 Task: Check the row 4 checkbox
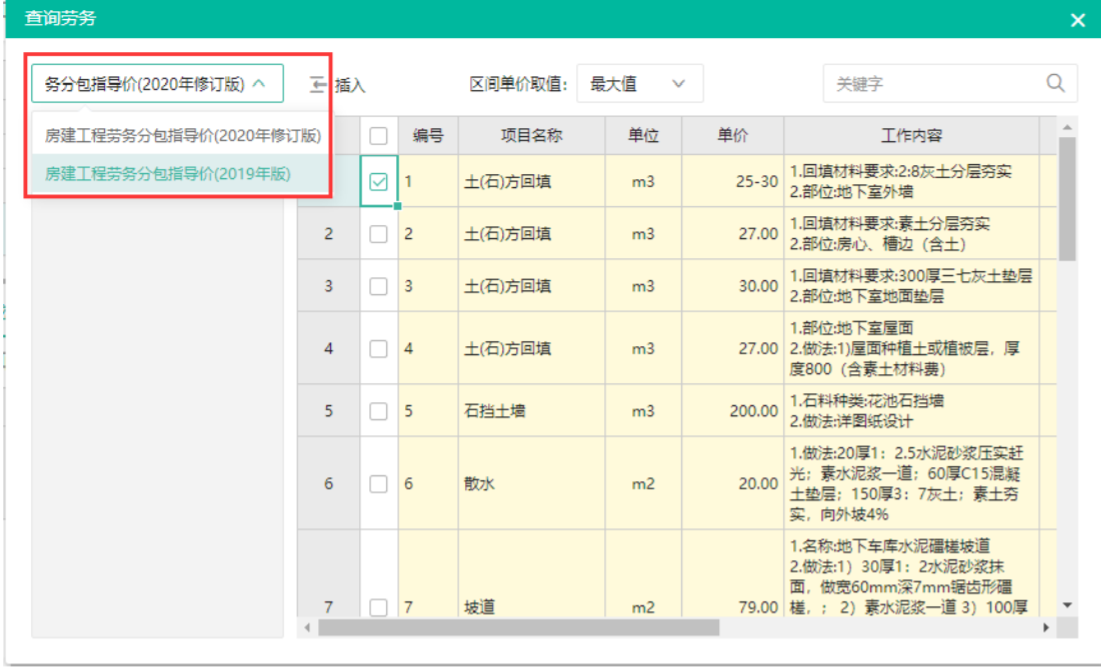click(378, 348)
